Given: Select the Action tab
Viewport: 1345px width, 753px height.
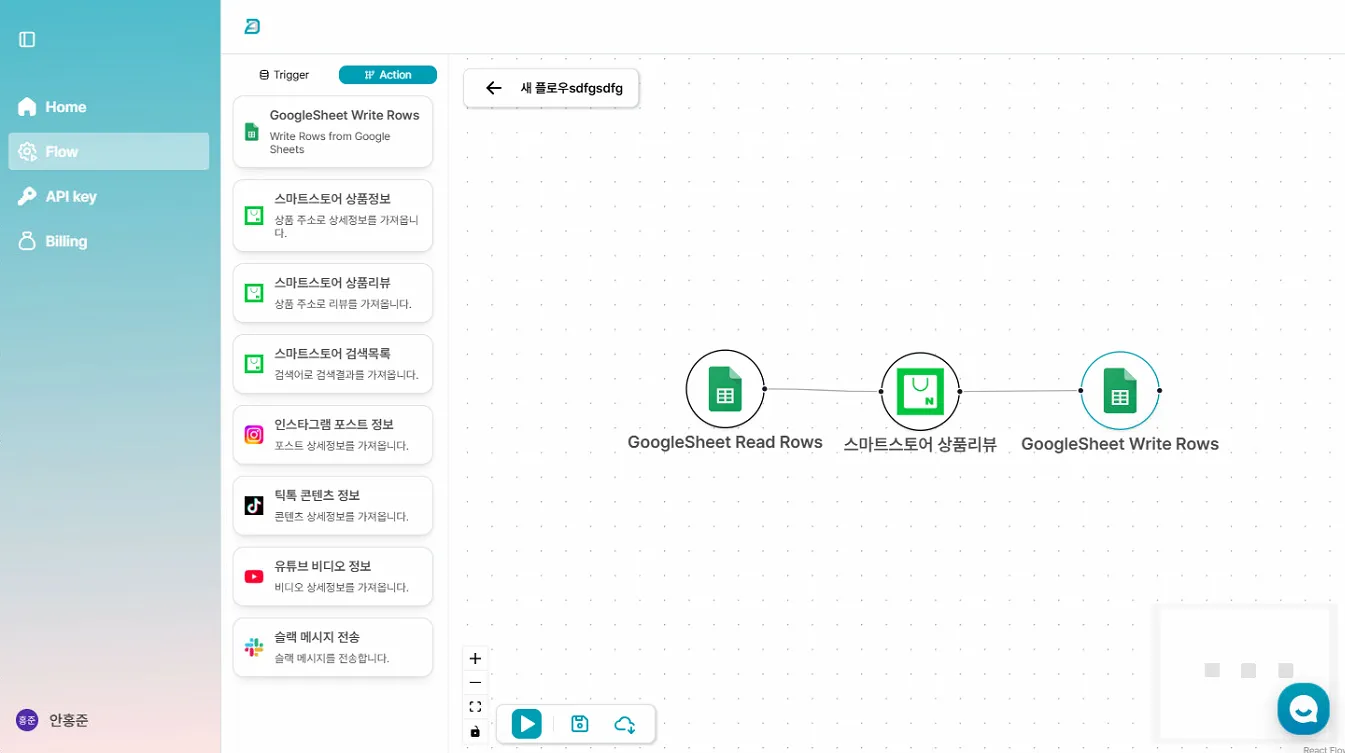Looking at the screenshot, I should (388, 75).
